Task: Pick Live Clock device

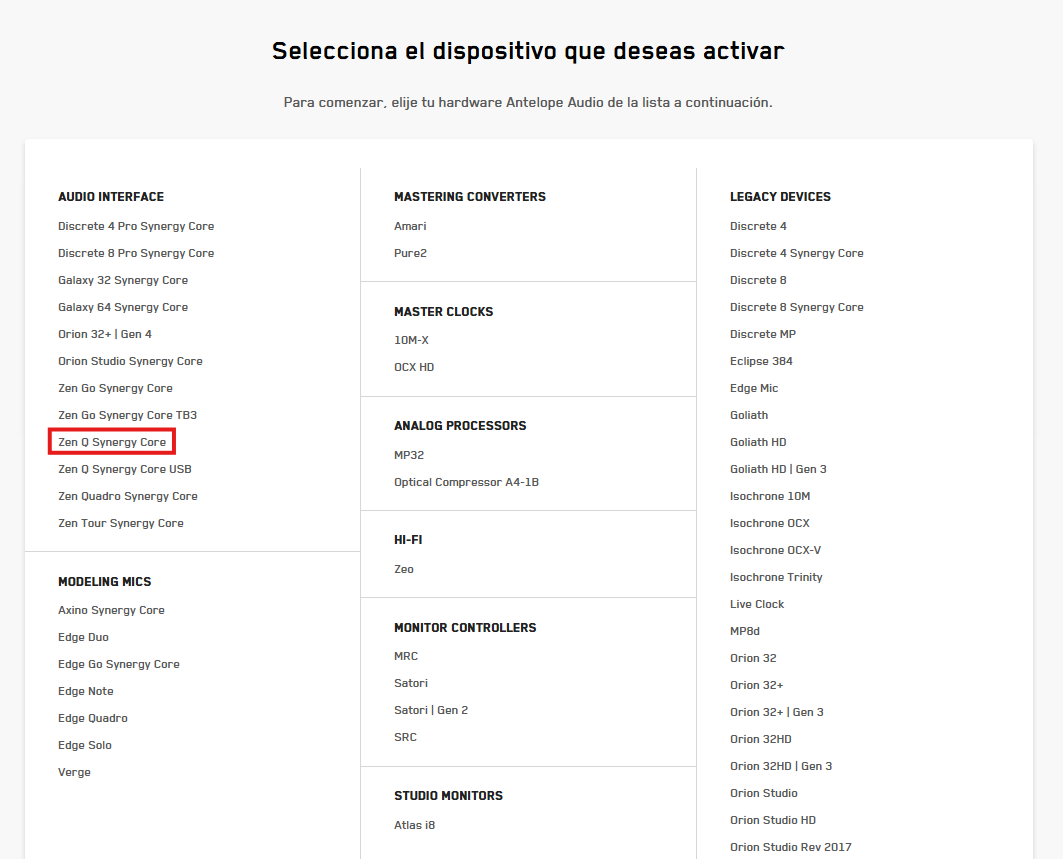Action: tap(757, 604)
